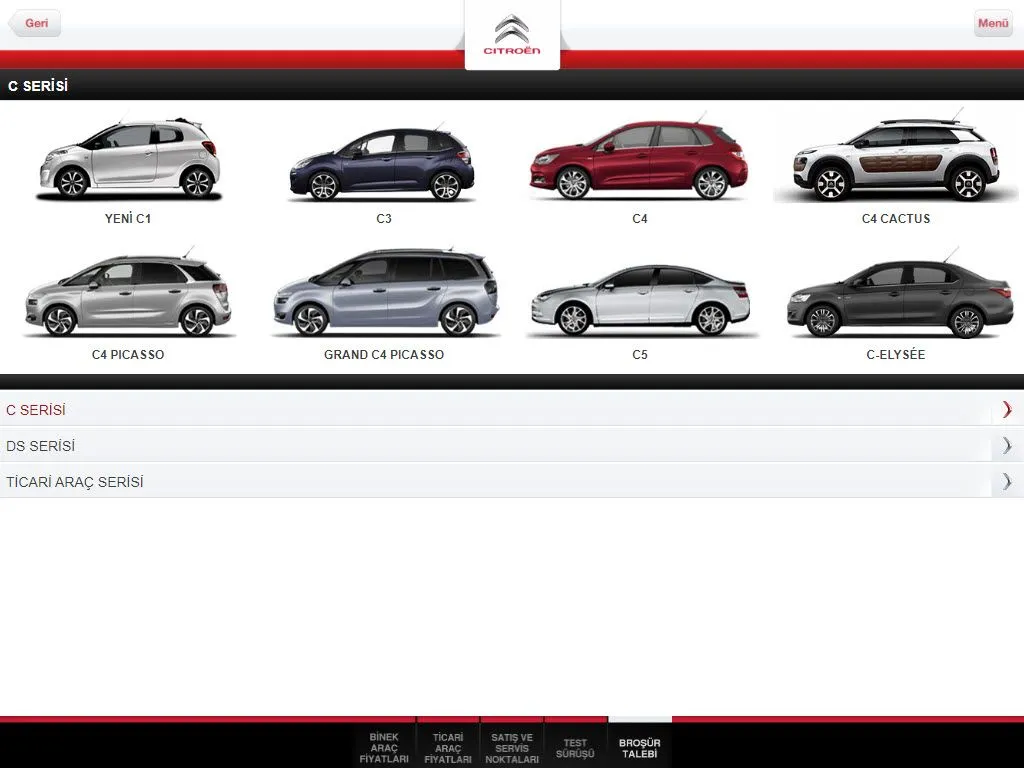Open the red C4 car image
This screenshot has height=768, width=1024.
point(639,160)
